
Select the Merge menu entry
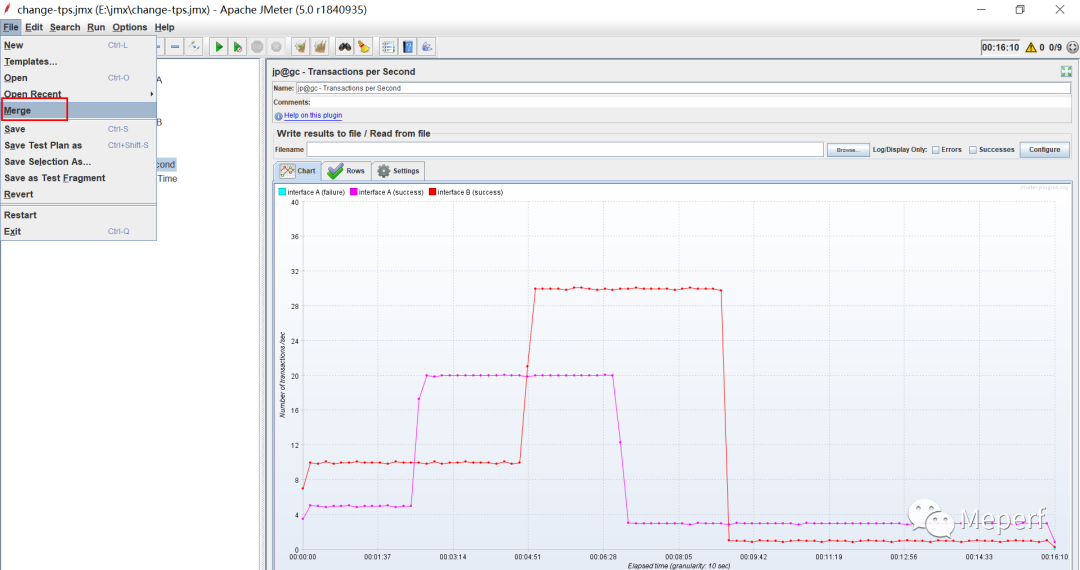pos(79,110)
